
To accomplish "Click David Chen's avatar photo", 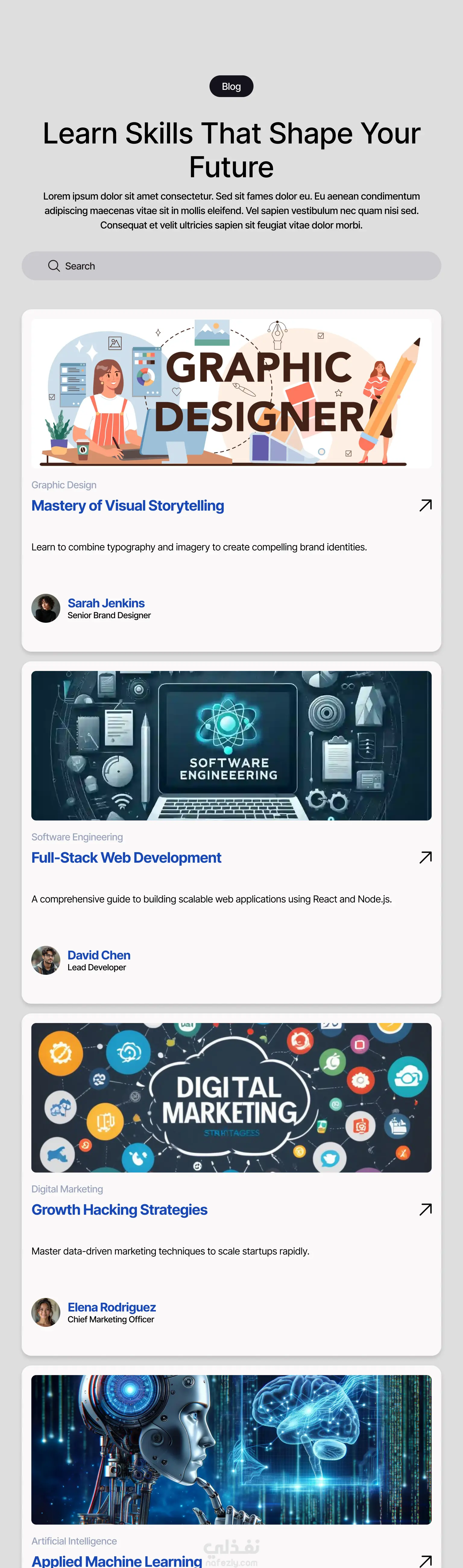I will 46,960.
